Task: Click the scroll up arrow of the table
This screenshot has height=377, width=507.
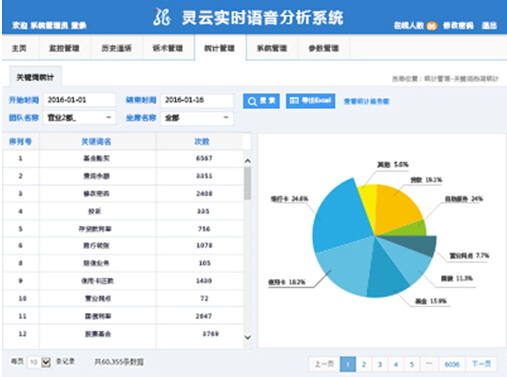Action: point(248,161)
